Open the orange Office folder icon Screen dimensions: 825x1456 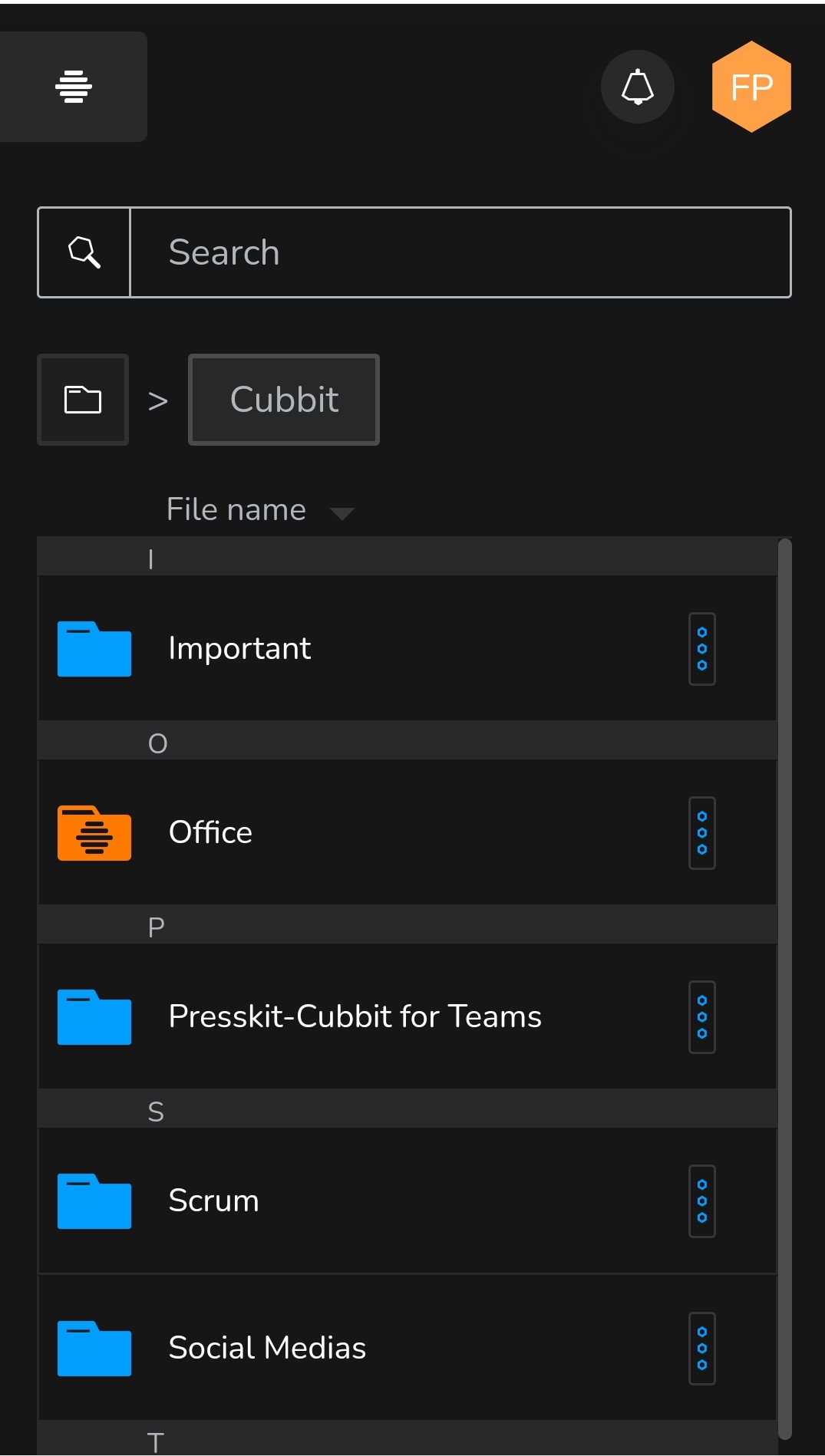(x=94, y=833)
